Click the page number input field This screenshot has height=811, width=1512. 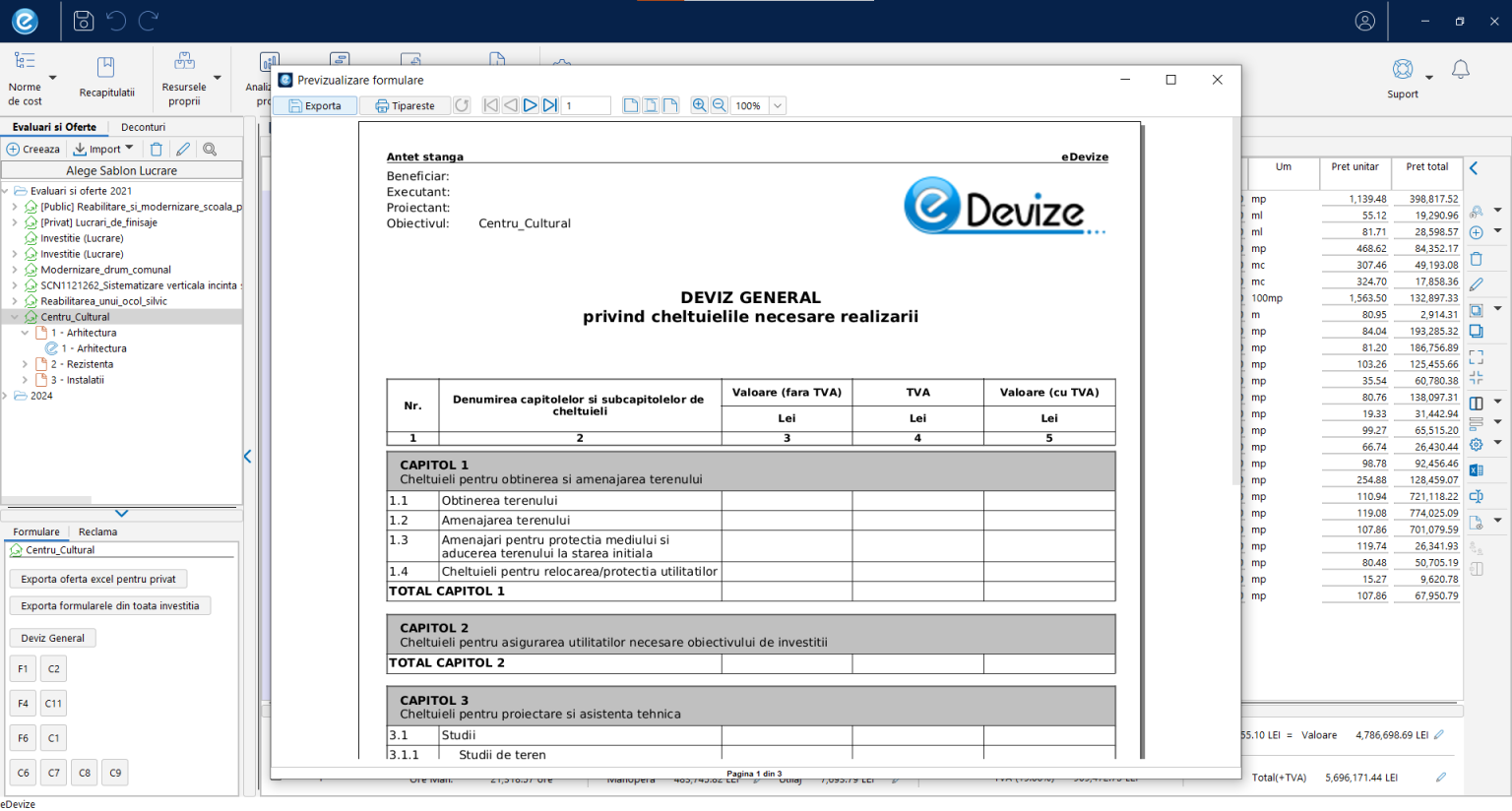coord(585,105)
